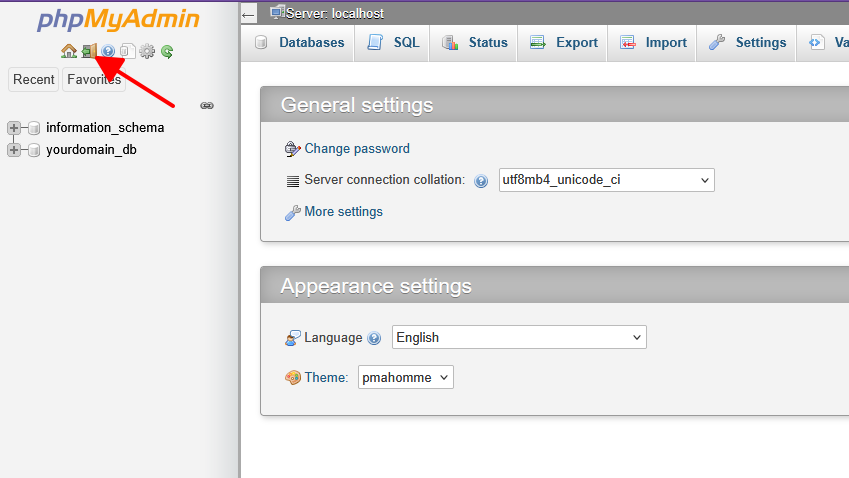
Task: Click the Change password link
Action: tap(357, 148)
